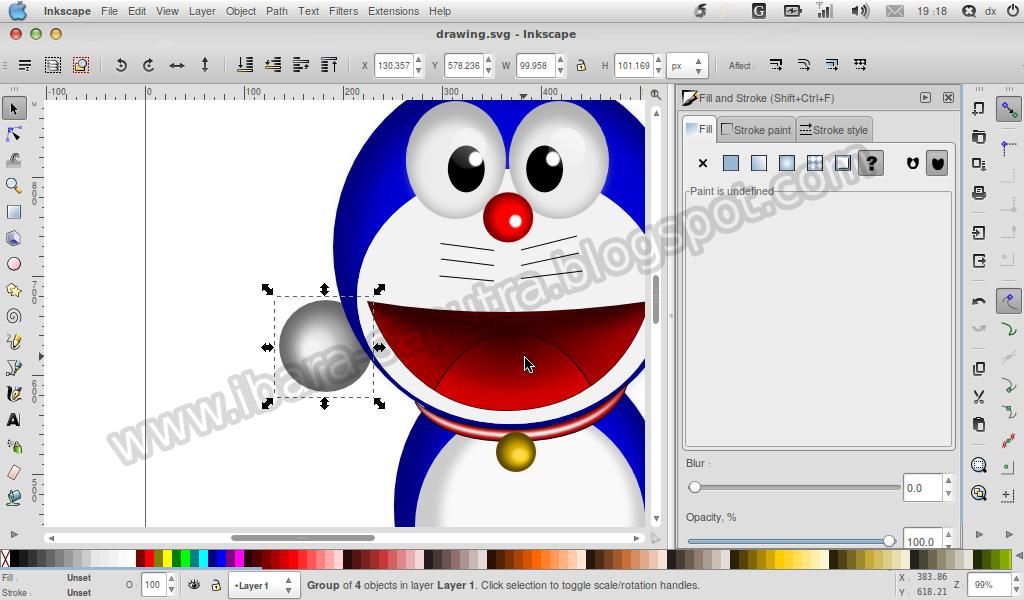Select the 3D Box tool
Image resolution: width=1024 pixels, height=600 pixels.
tap(14, 238)
